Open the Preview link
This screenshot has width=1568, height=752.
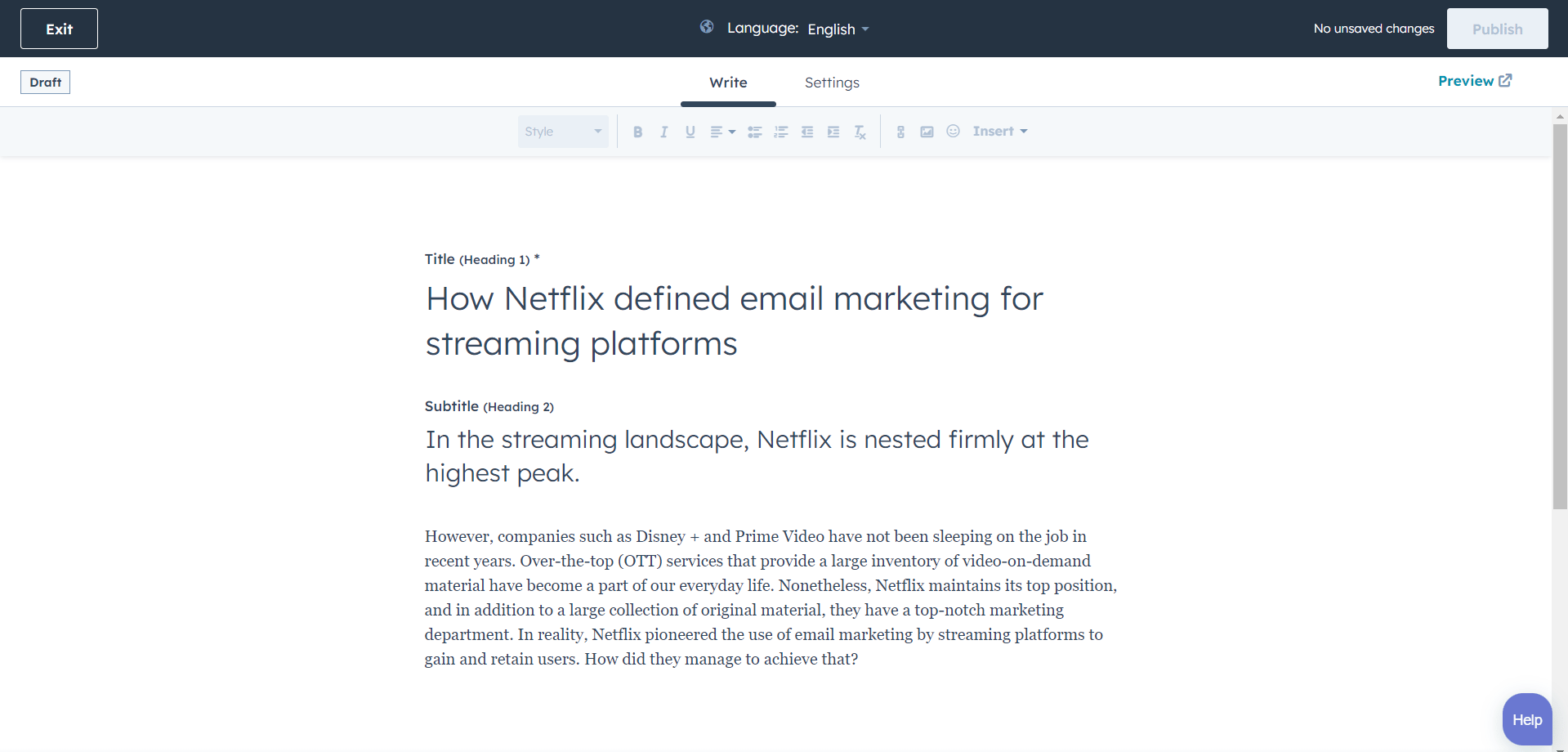(x=1475, y=81)
